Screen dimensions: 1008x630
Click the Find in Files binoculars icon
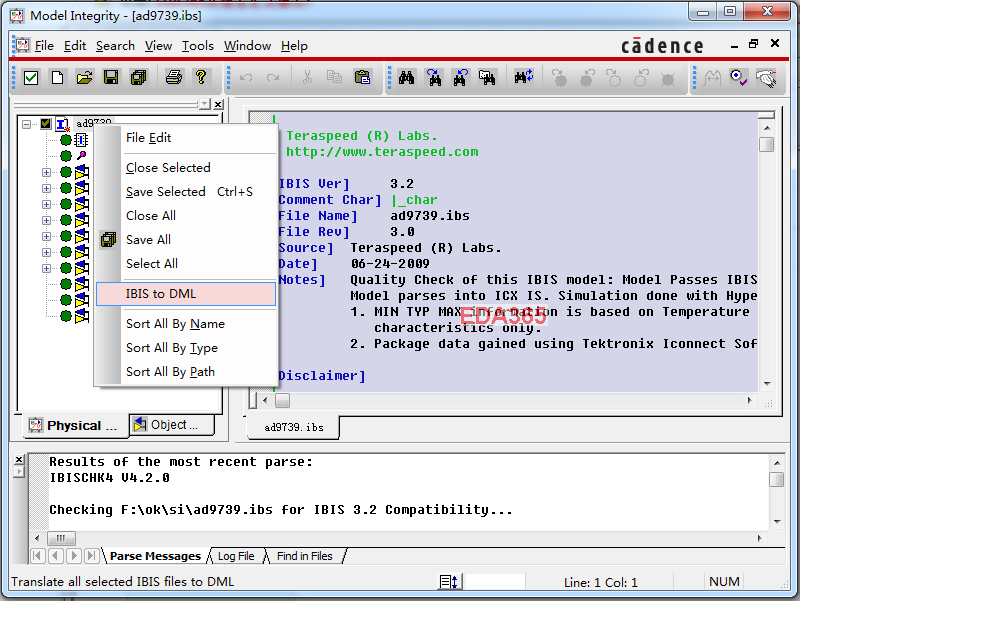(487, 78)
